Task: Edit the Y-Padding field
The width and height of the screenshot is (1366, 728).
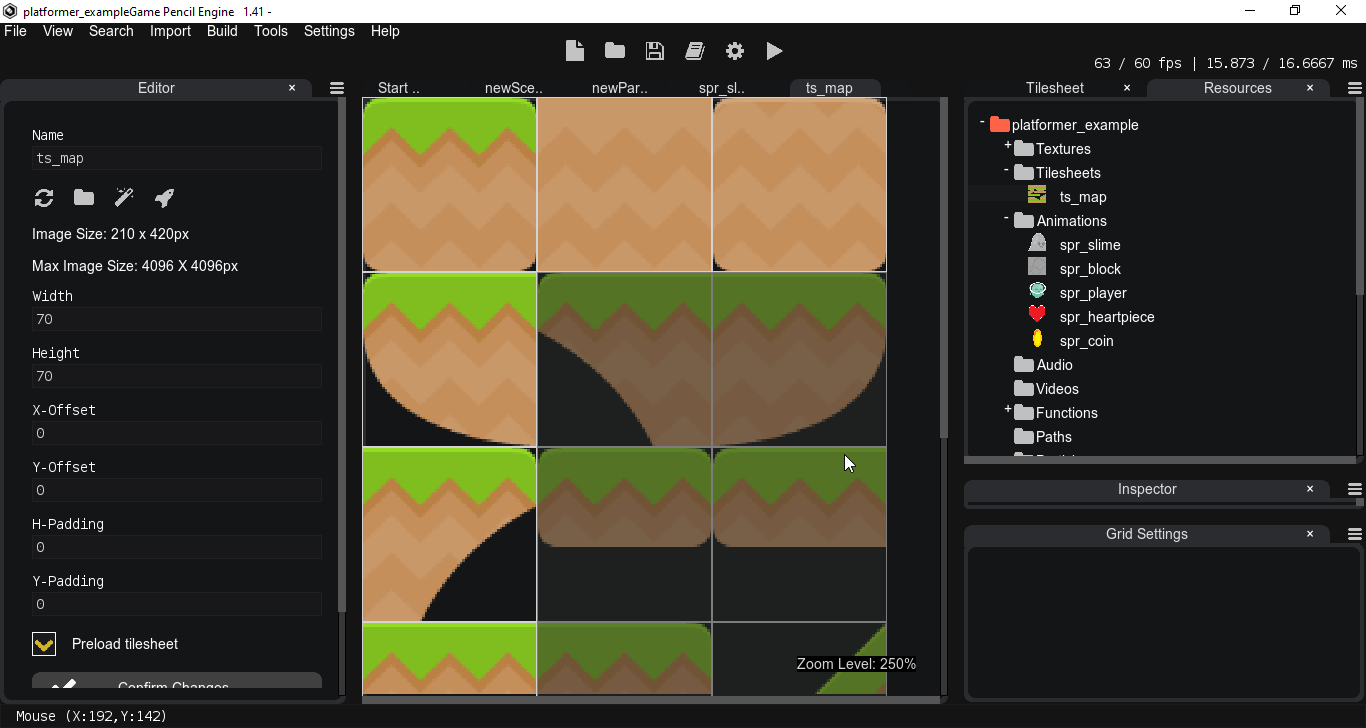Action: tap(177, 604)
